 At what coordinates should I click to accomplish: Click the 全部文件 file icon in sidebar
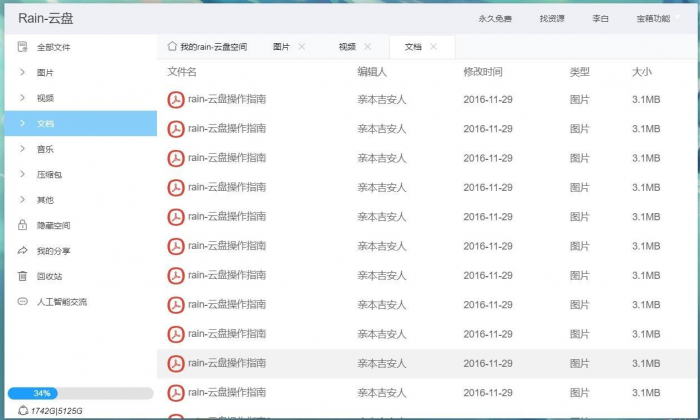23,47
